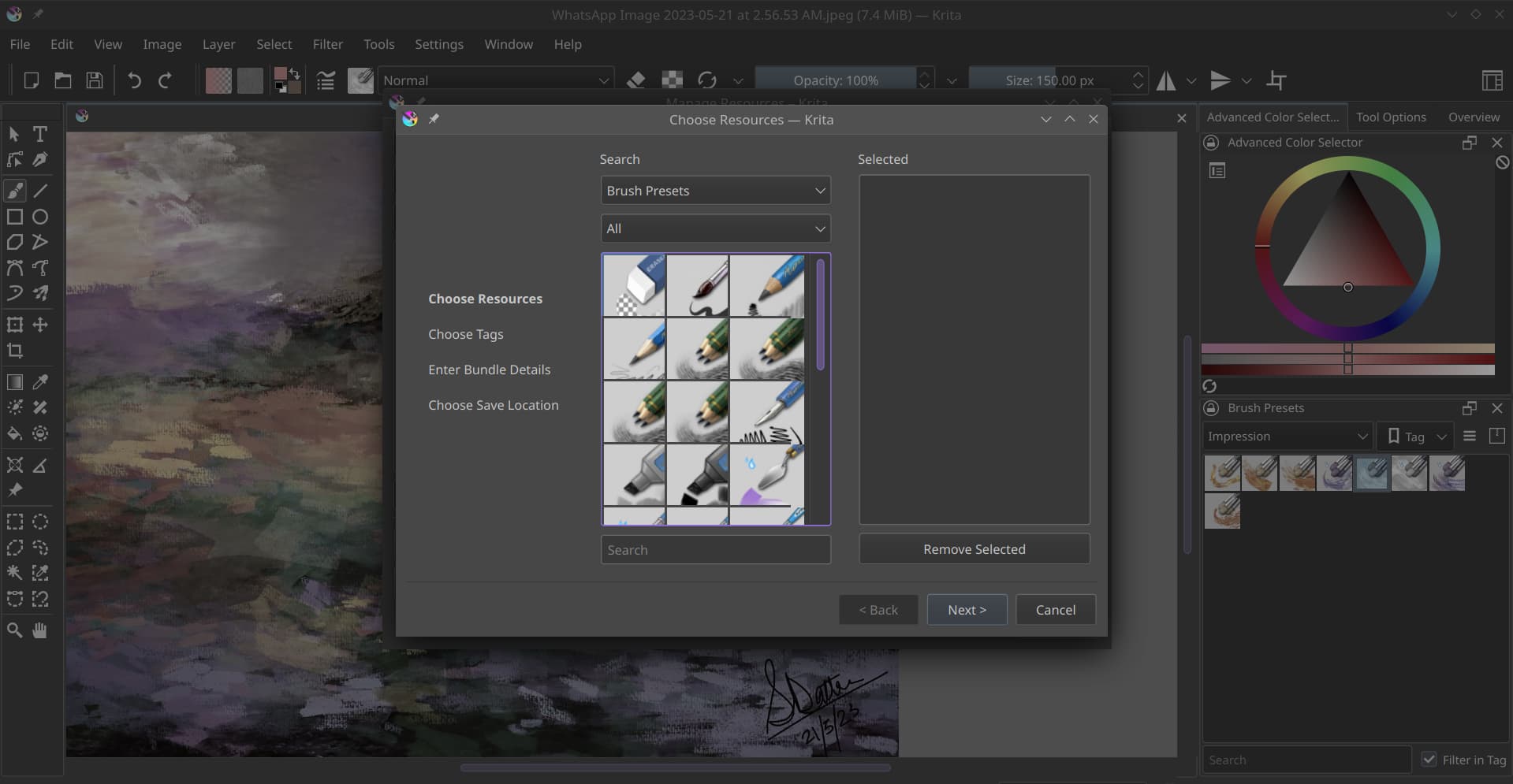Select the Zoom magnifier tool
The image size is (1513, 784).
15,630
